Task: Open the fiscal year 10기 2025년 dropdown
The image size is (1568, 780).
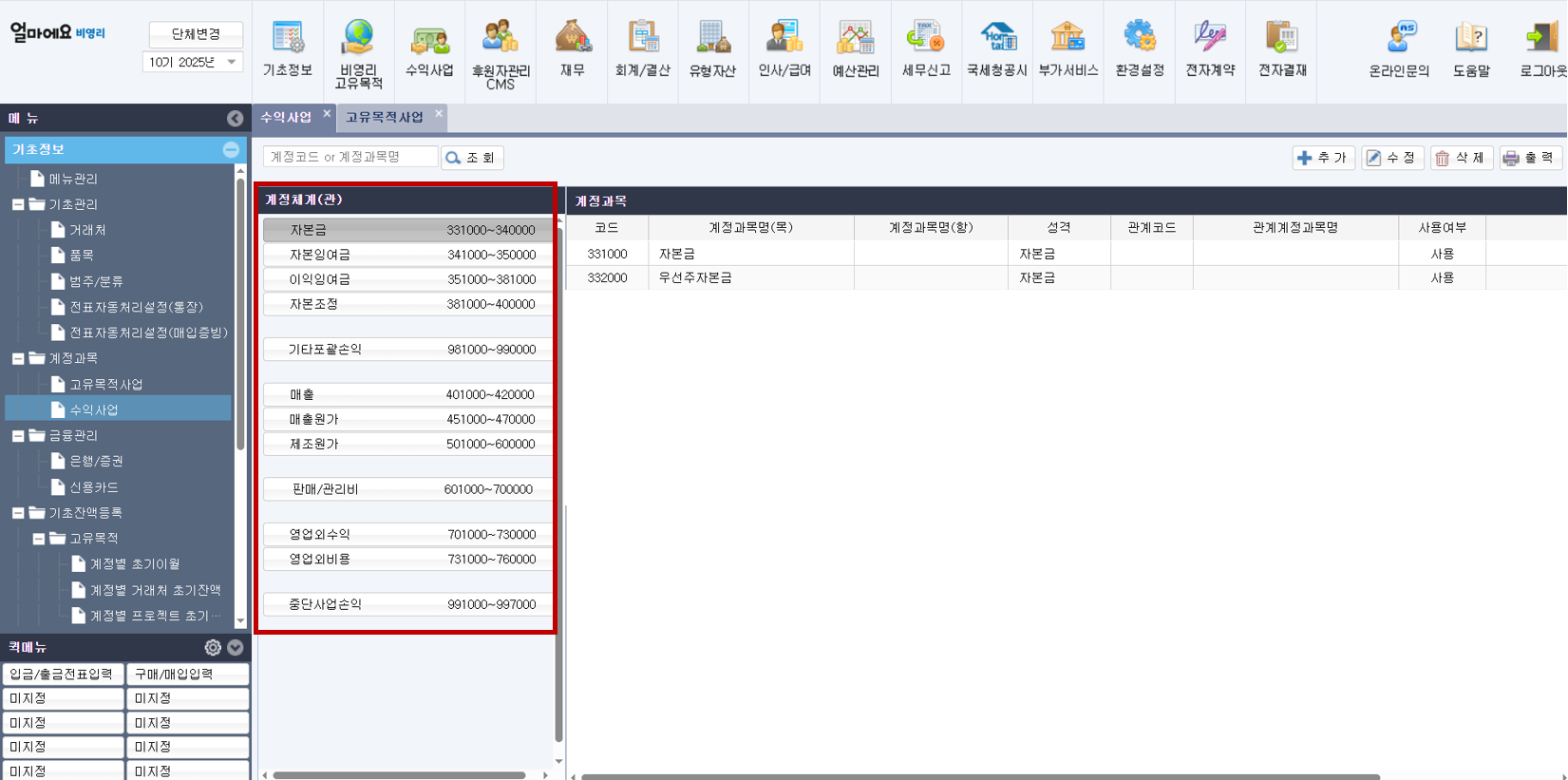Action: tap(193, 62)
